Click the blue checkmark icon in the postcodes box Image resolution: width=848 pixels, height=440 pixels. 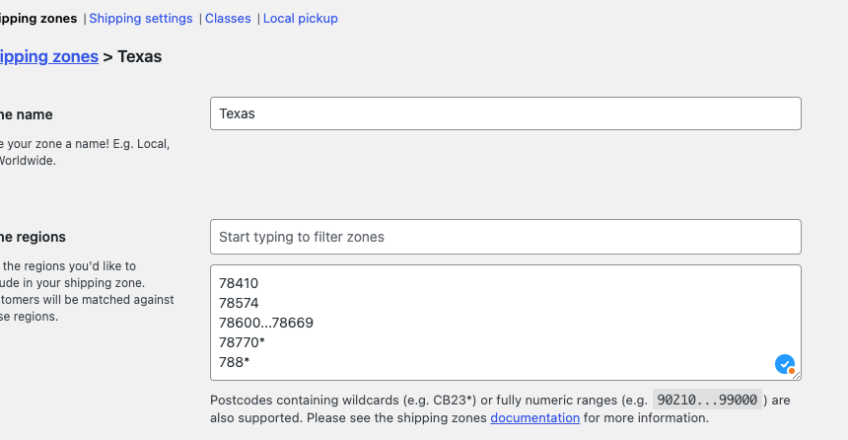785,364
